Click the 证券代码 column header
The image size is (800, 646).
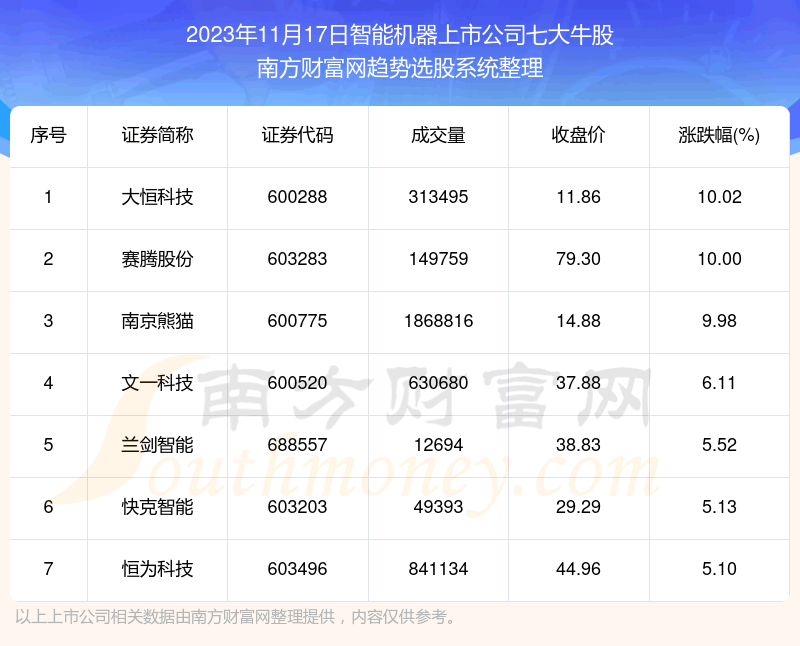[x=298, y=136]
